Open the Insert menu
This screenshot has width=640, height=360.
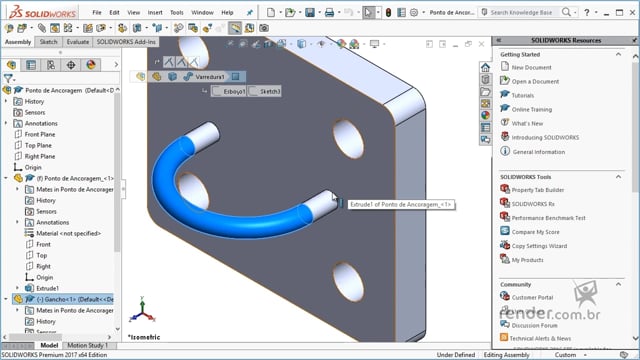point(155,13)
